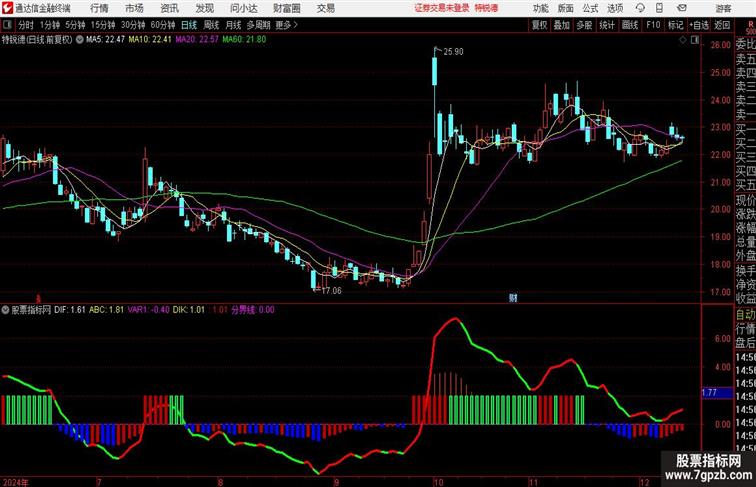Switch to 1分钟 period tab
The height and width of the screenshot is (487, 756).
pyautogui.click(x=50, y=25)
